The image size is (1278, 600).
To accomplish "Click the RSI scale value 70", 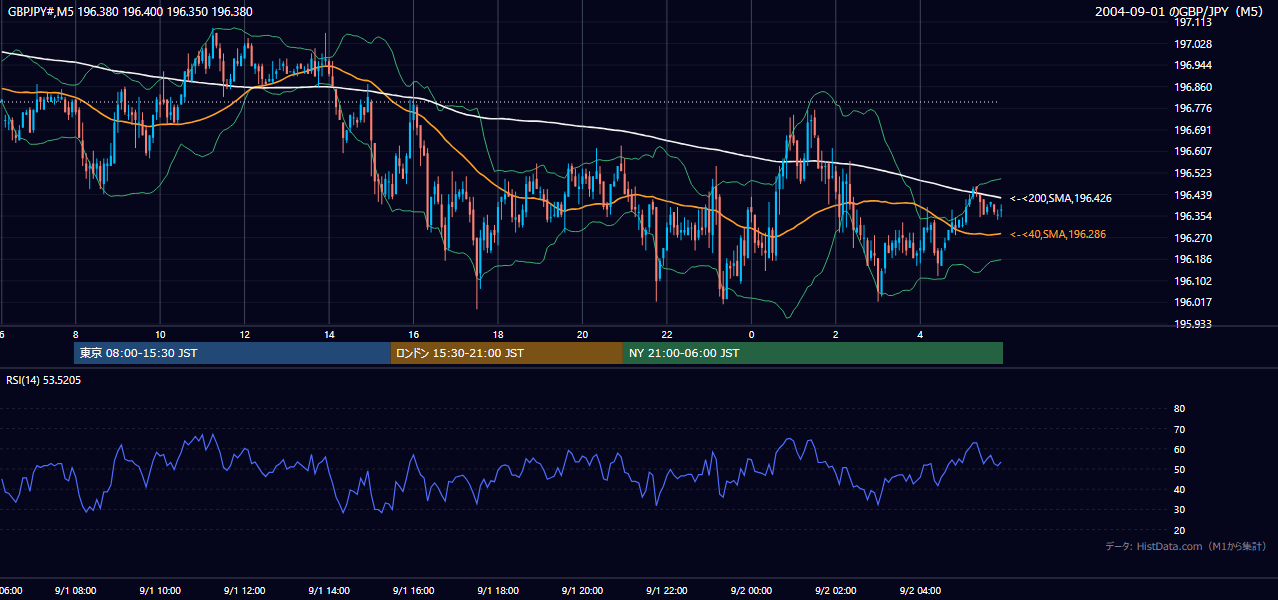I will tap(1179, 429).
